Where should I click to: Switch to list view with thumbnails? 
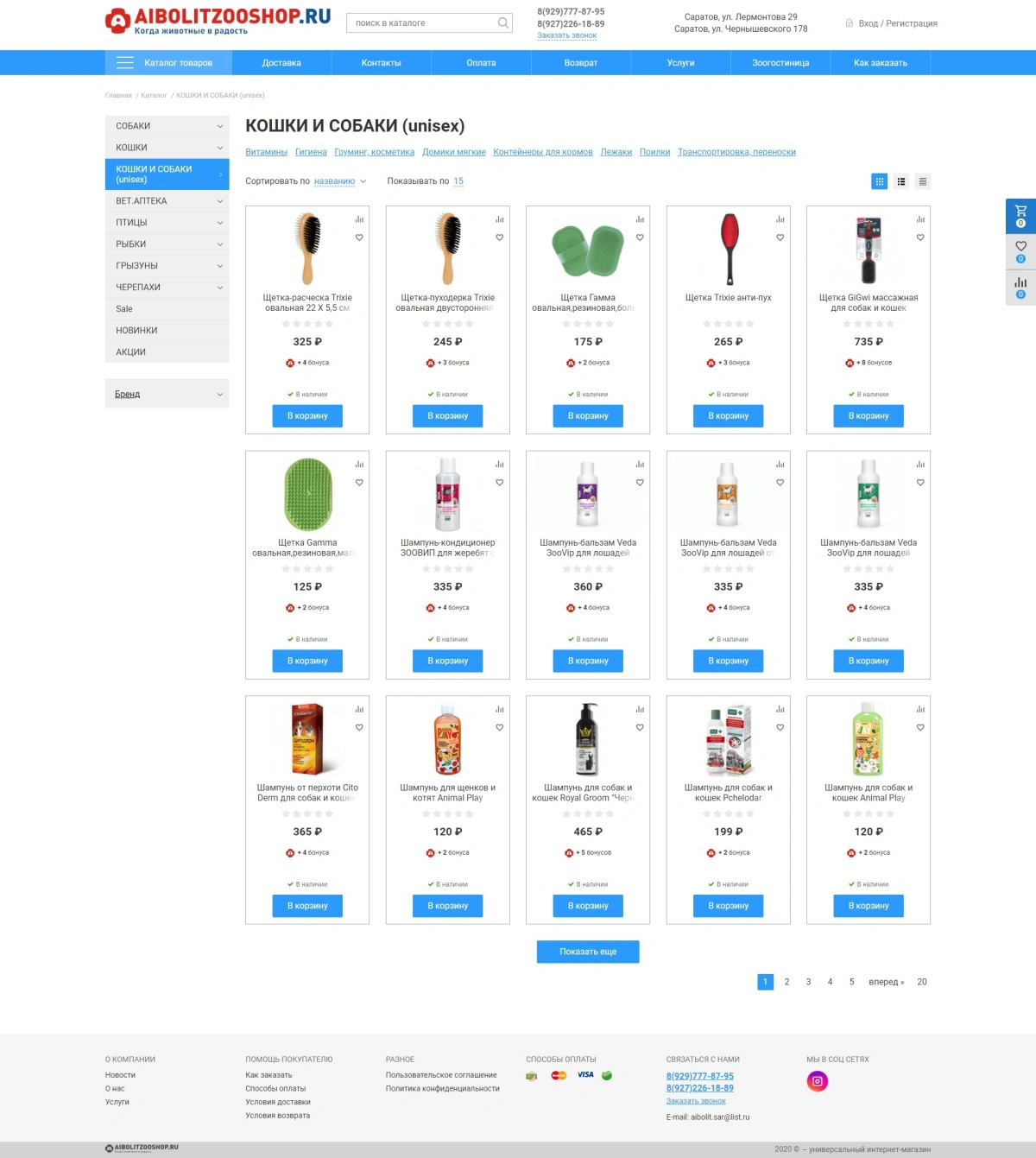pos(901,181)
